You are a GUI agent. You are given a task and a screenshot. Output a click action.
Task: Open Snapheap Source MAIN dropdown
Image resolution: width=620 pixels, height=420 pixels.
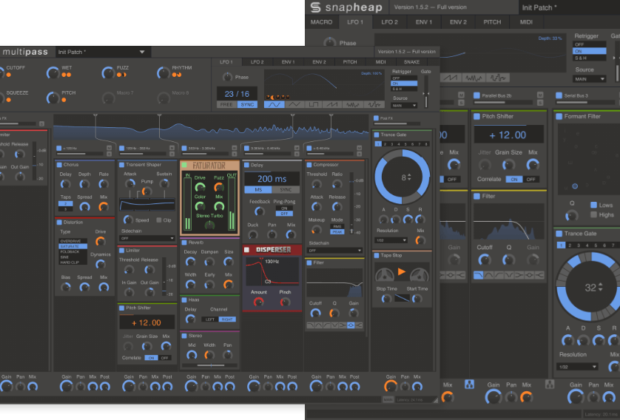pos(589,79)
